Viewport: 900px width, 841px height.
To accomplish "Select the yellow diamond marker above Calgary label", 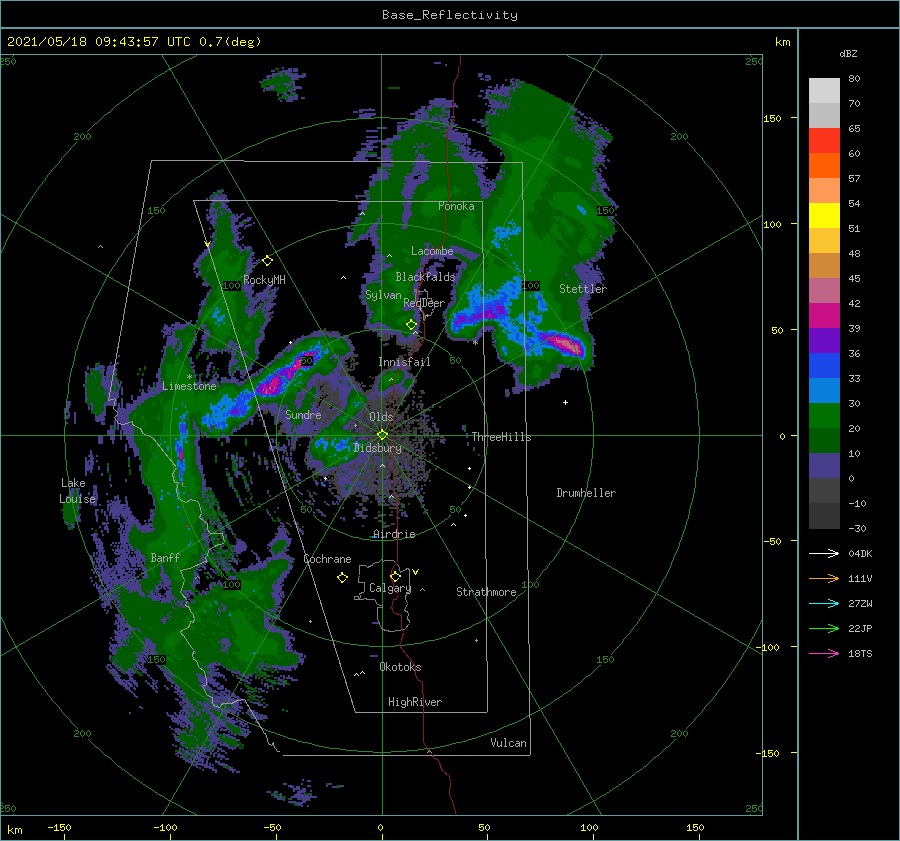I will click(x=395, y=576).
